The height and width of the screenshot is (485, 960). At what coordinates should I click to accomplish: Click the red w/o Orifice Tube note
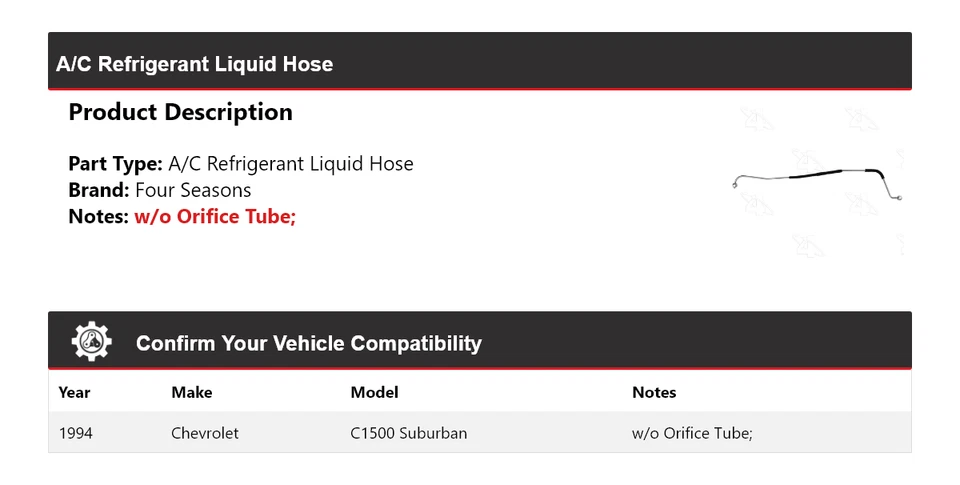(215, 216)
